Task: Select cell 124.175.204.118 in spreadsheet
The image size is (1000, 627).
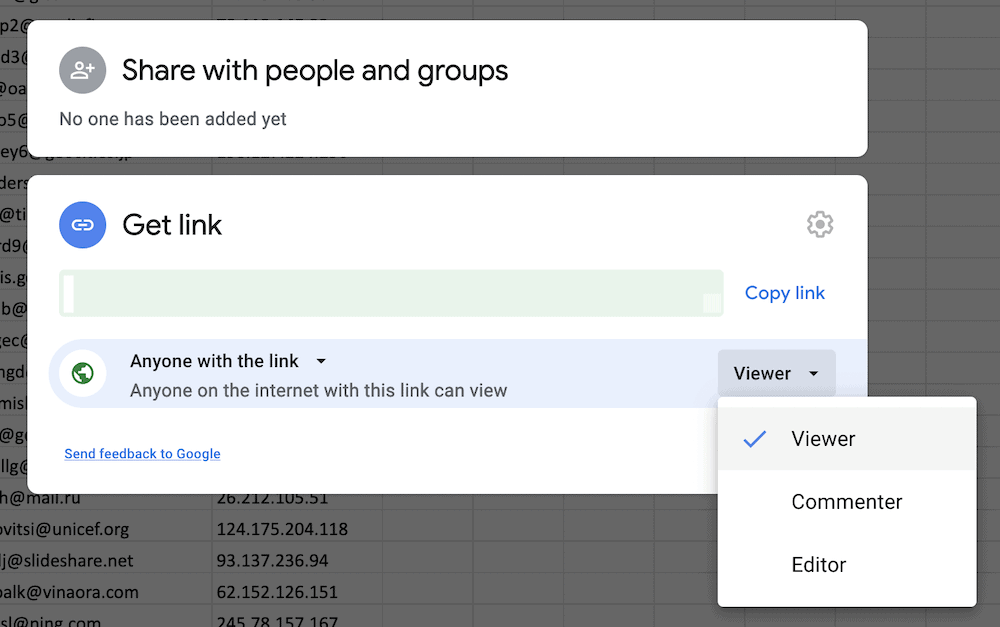Action: click(297, 529)
